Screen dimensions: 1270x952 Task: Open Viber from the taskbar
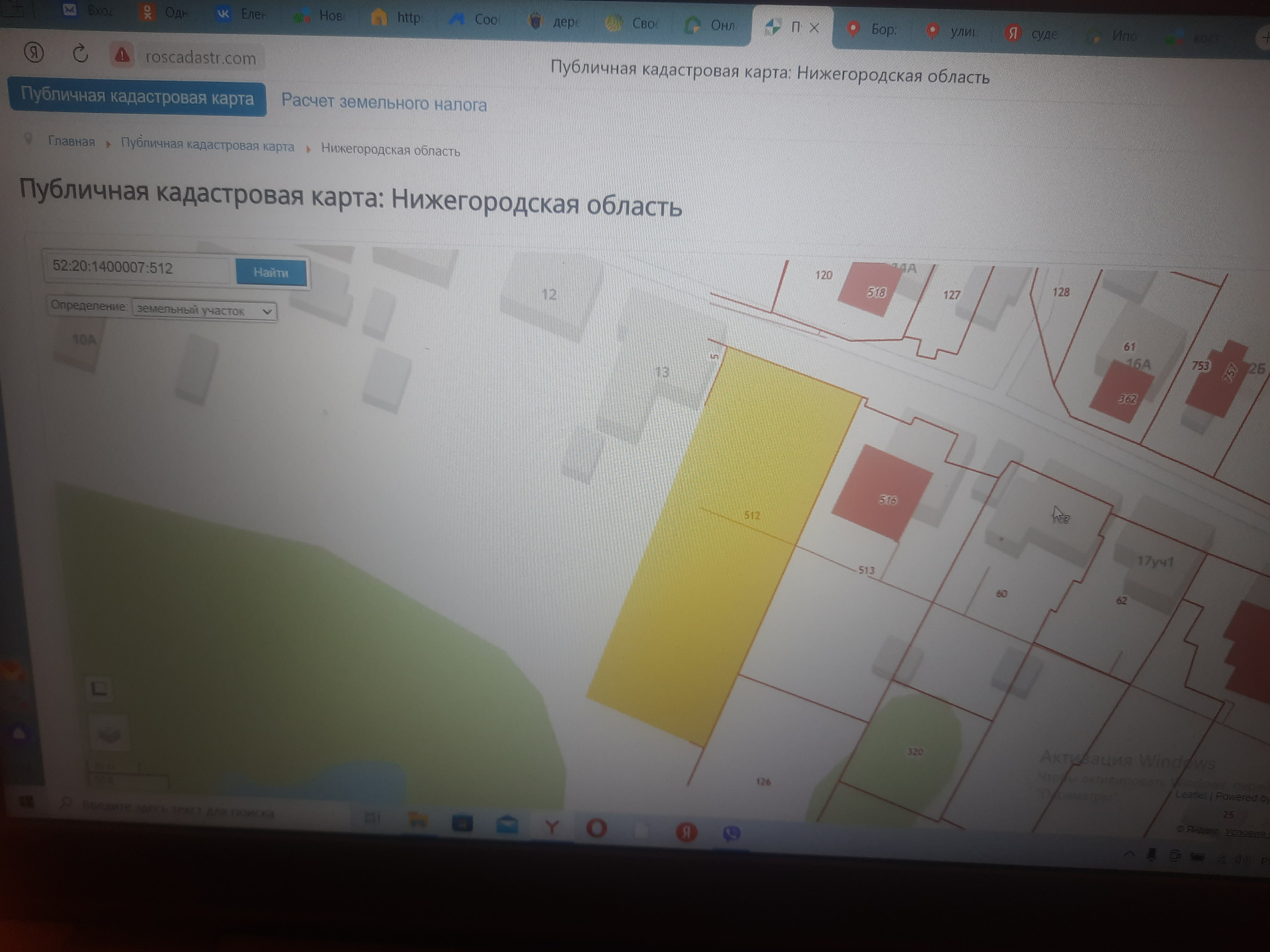pyautogui.click(x=731, y=833)
